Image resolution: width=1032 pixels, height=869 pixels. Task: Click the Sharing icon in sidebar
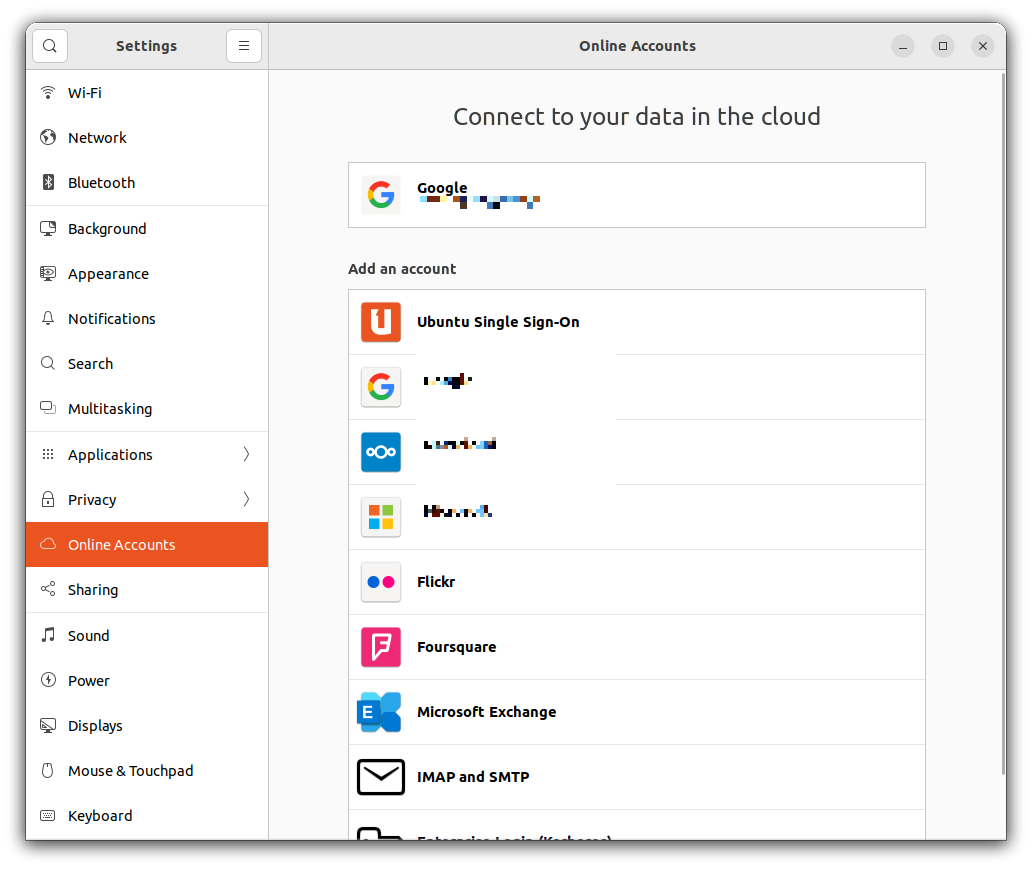48,589
